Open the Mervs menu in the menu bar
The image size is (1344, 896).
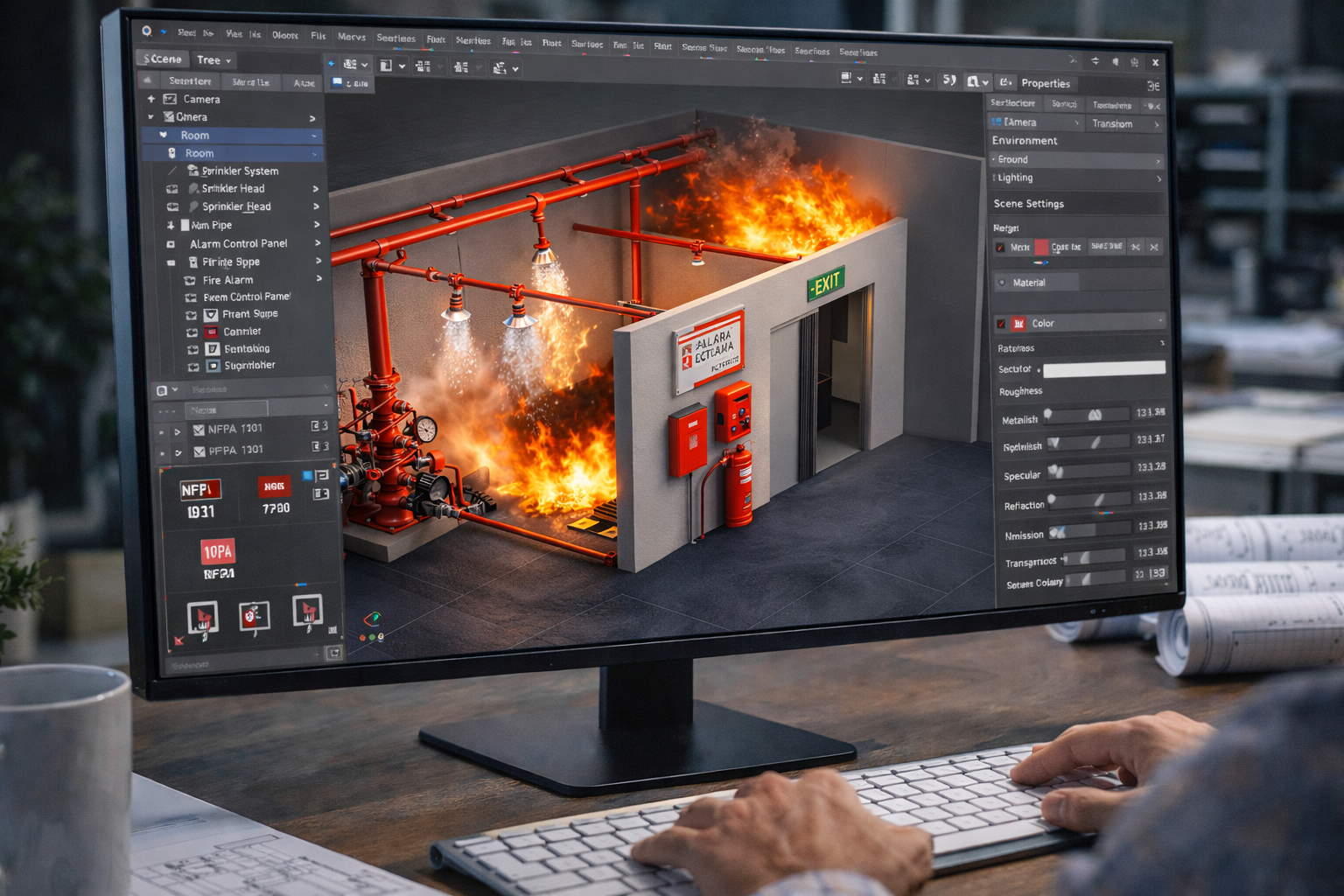(351, 37)
